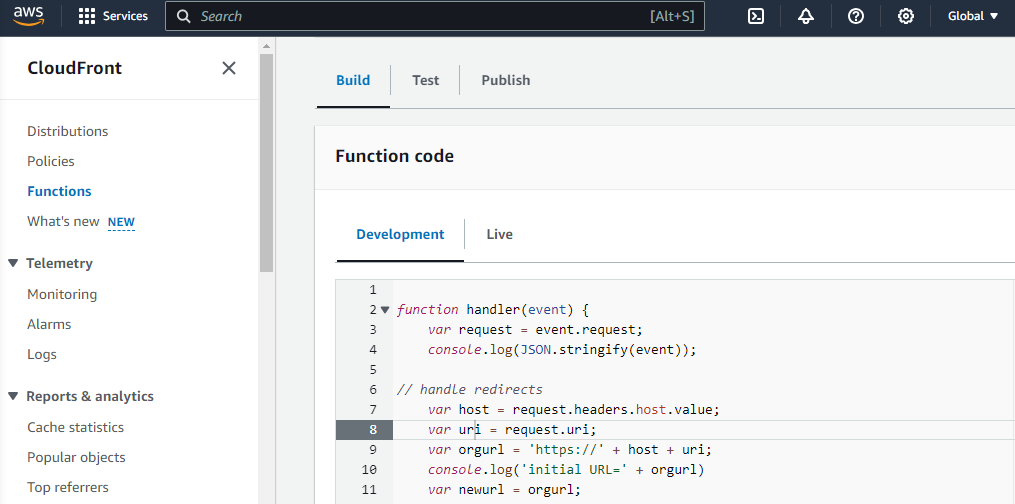Open Top referrers report
1015x504 pixels.
click(x=68, y=487)
